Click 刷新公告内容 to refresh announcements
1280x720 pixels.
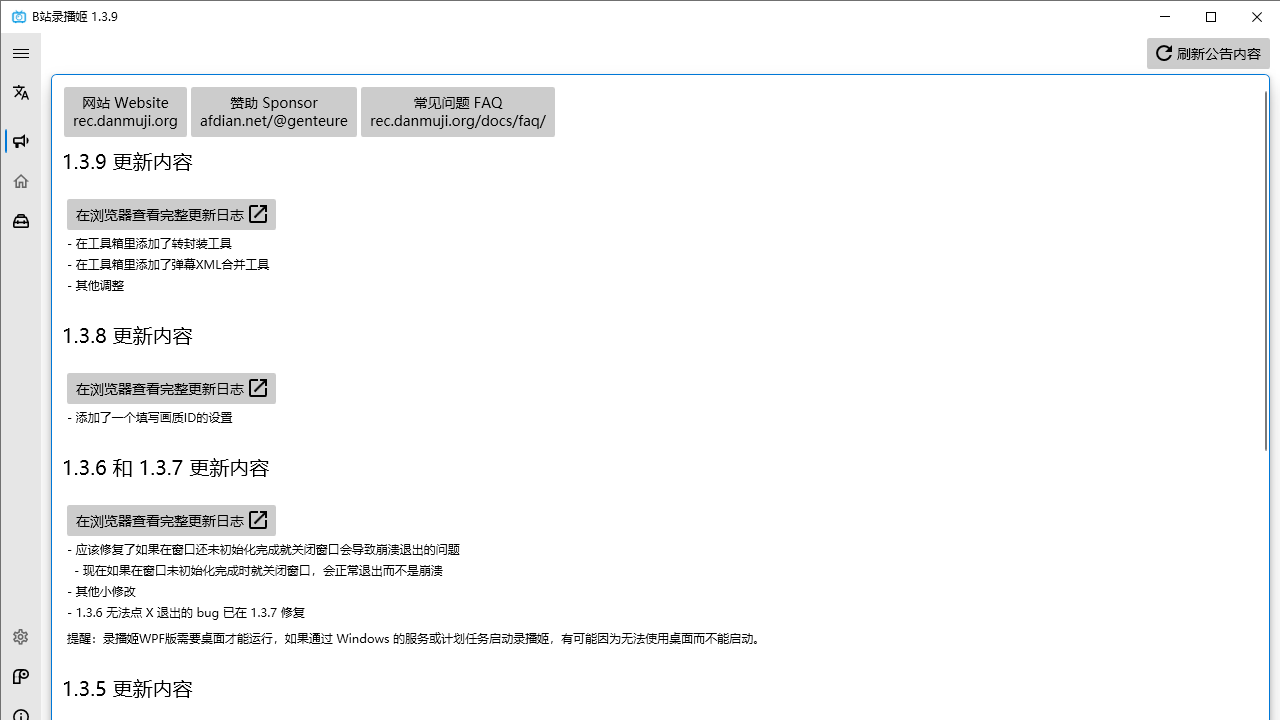click(1208, 53)
